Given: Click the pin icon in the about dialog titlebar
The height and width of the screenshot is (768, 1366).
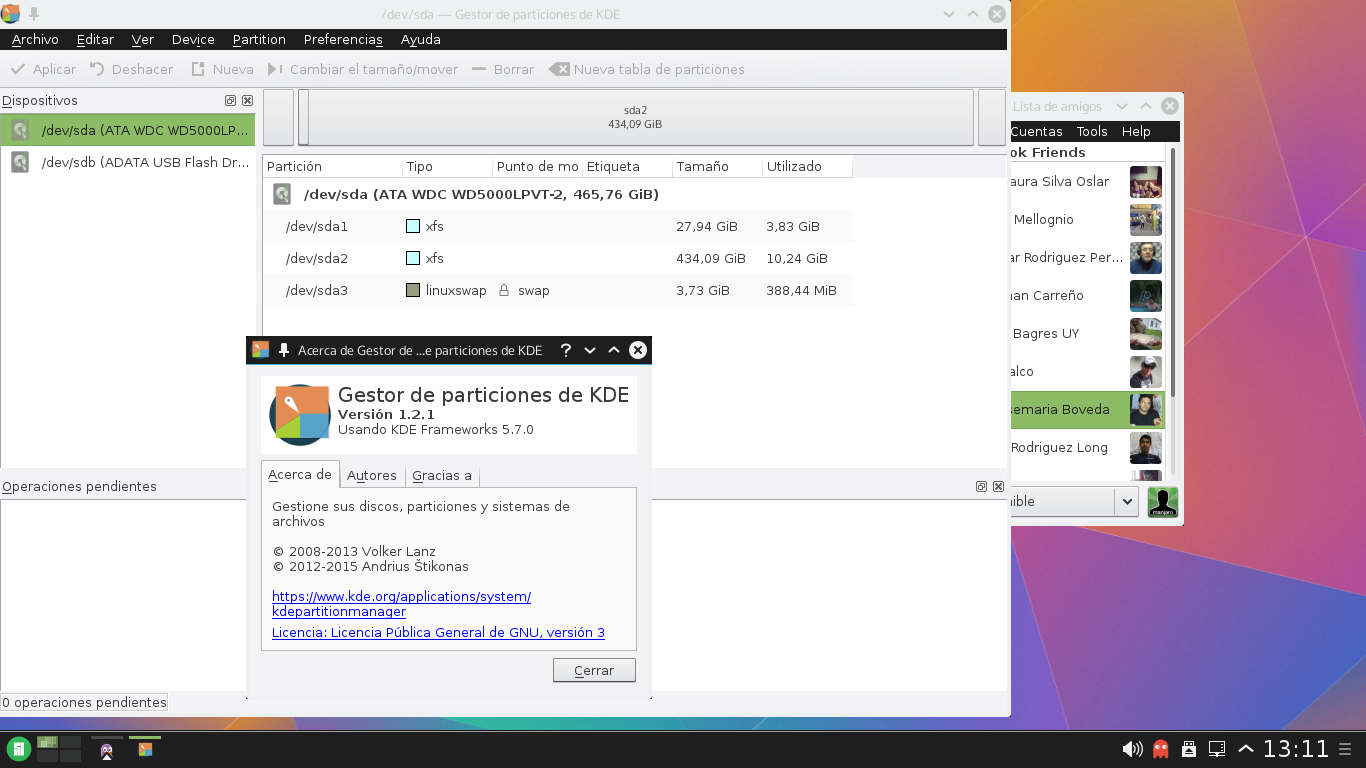Looking at the screenshot, I should click(x=284, y=350).
